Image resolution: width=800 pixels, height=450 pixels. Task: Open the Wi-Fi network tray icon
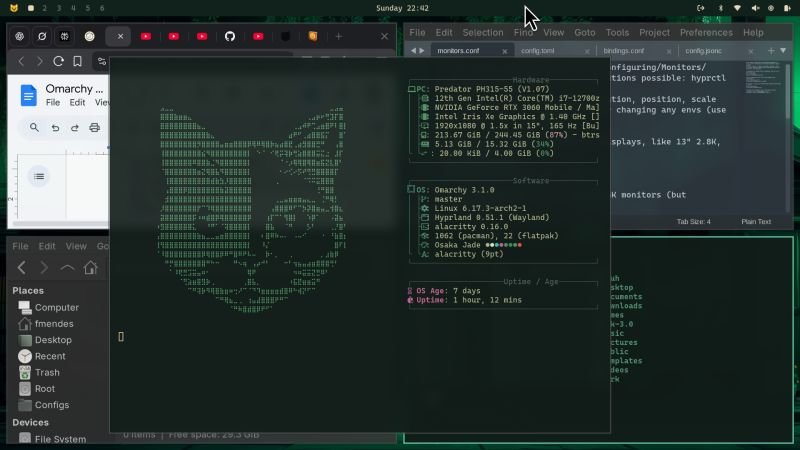(737, 8)
